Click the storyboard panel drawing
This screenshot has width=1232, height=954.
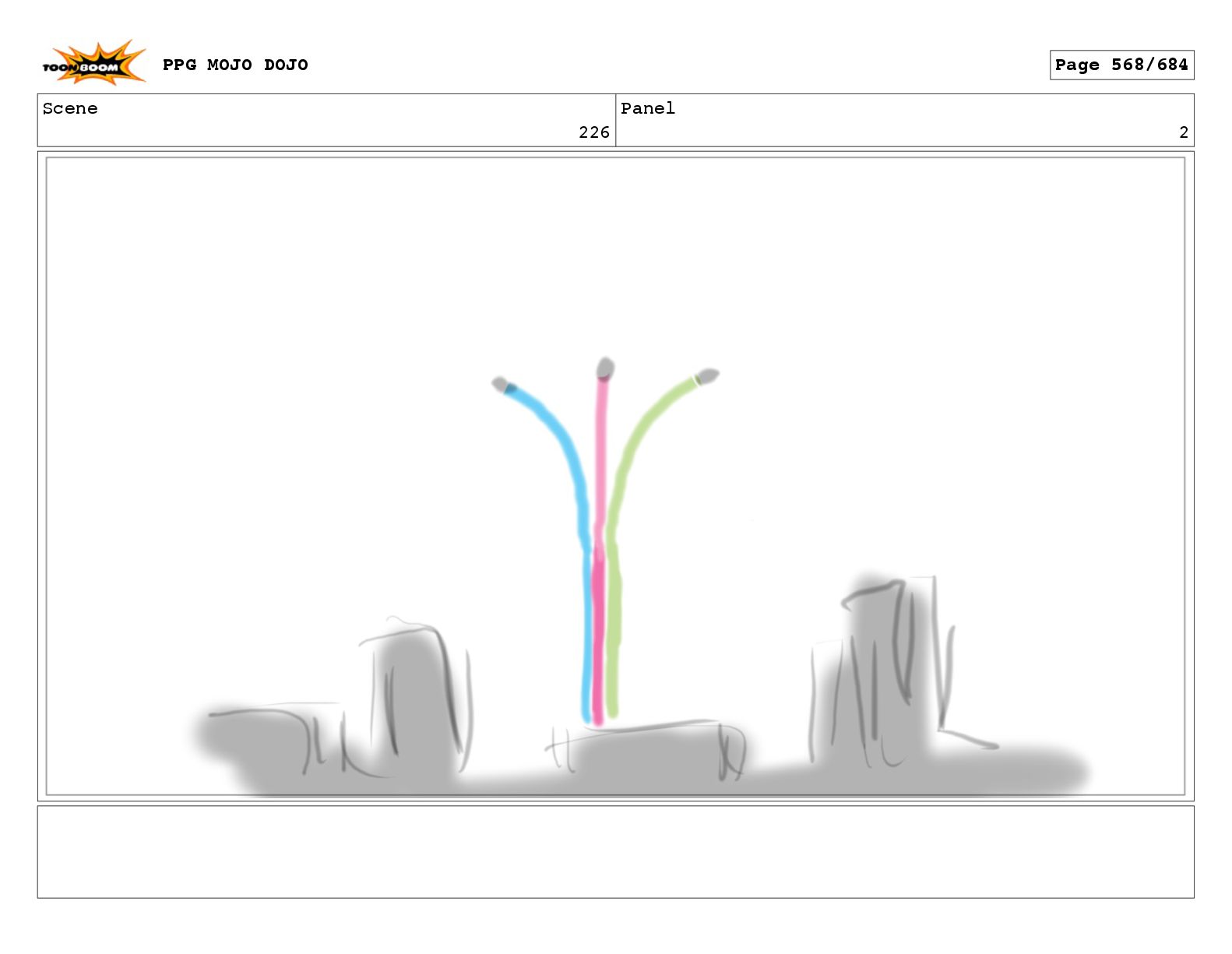(x=615, y=476)
